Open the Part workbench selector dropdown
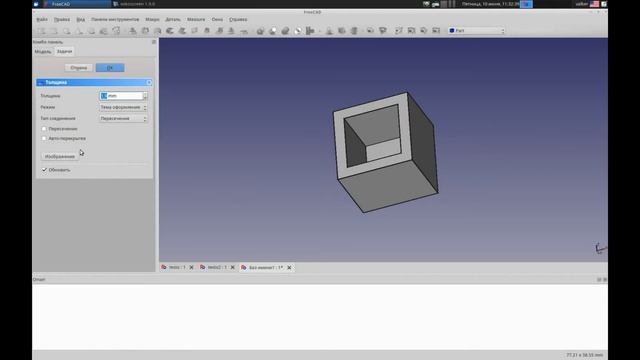 (476, 31)
